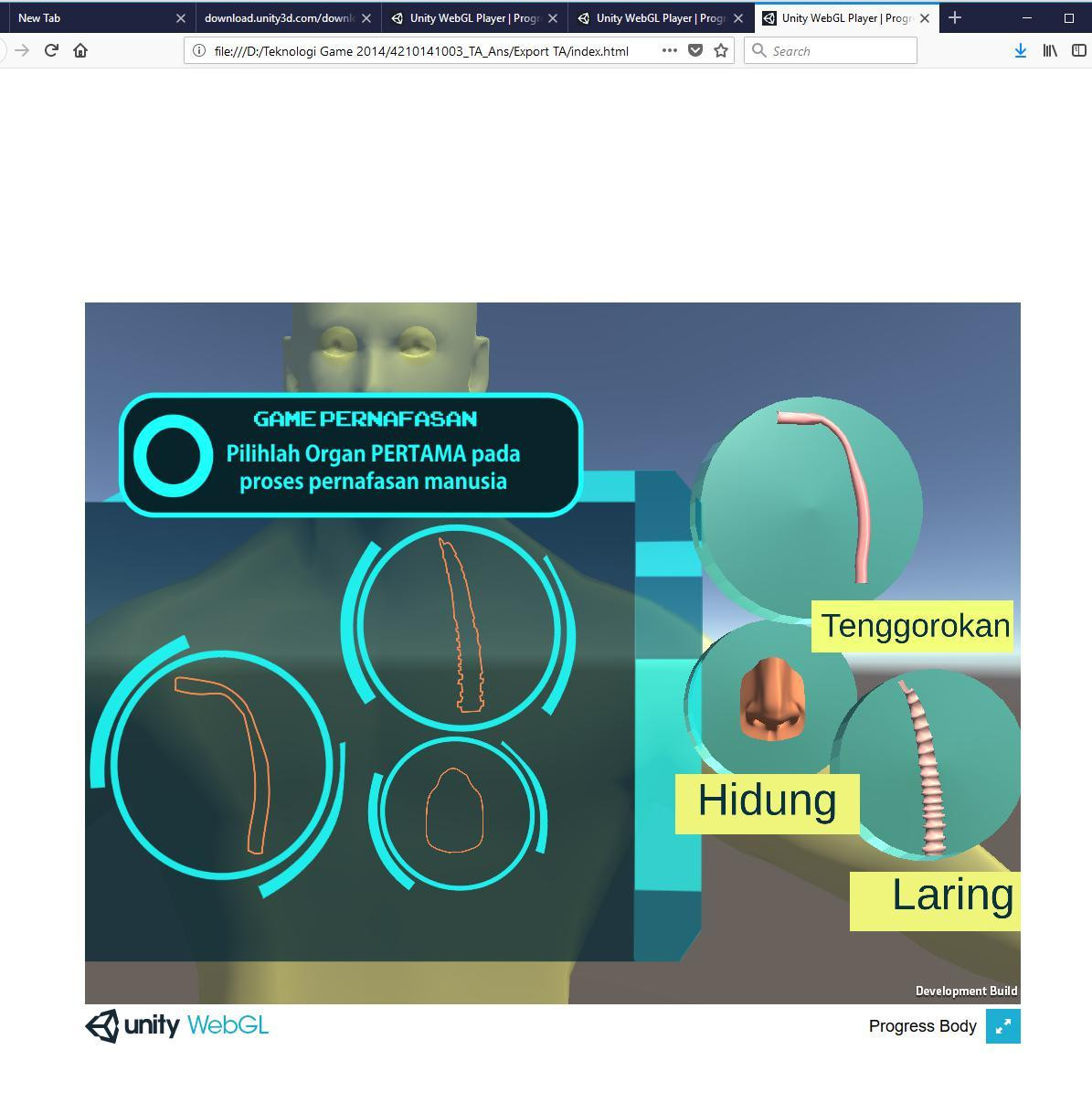
Task: Open the downloads dropdown arrow
Action: pos(1021,50)
